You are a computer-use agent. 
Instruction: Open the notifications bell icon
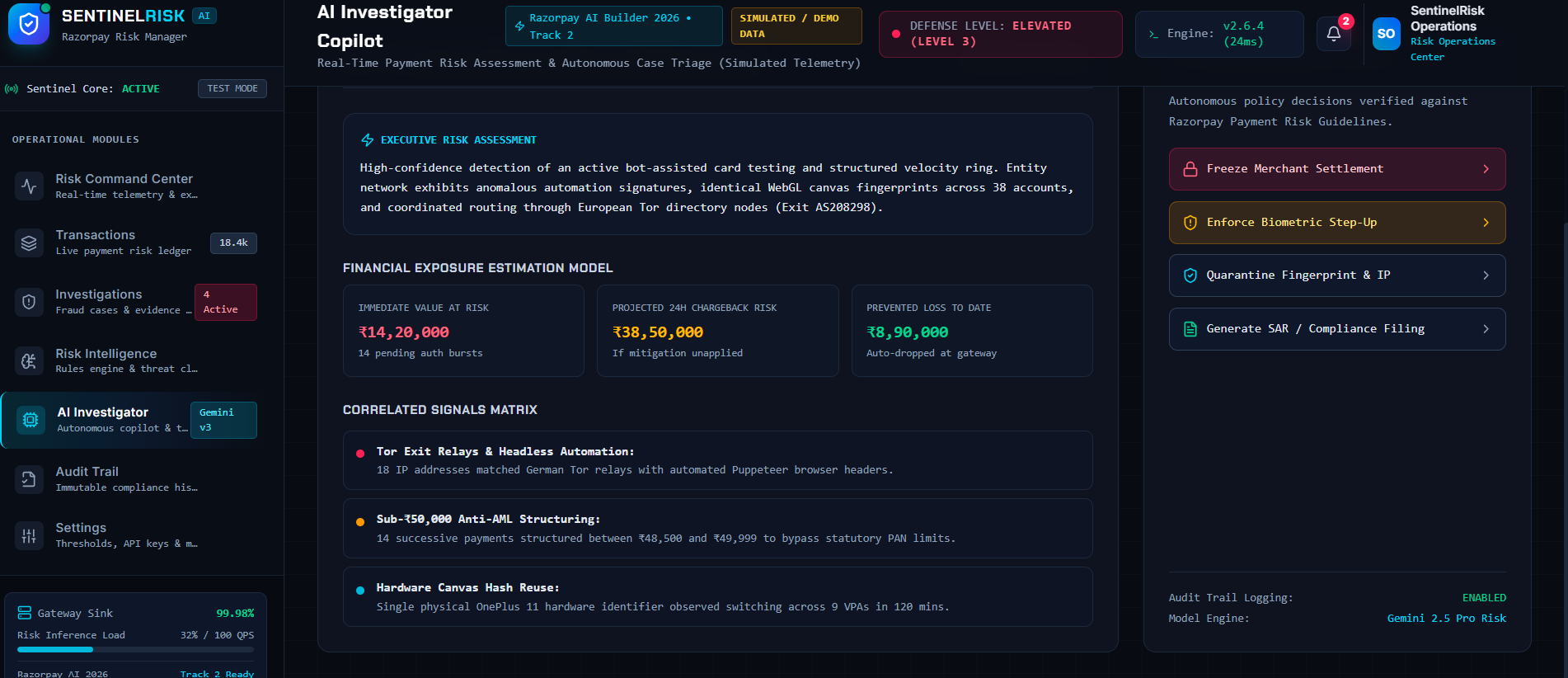point(1333,34)
